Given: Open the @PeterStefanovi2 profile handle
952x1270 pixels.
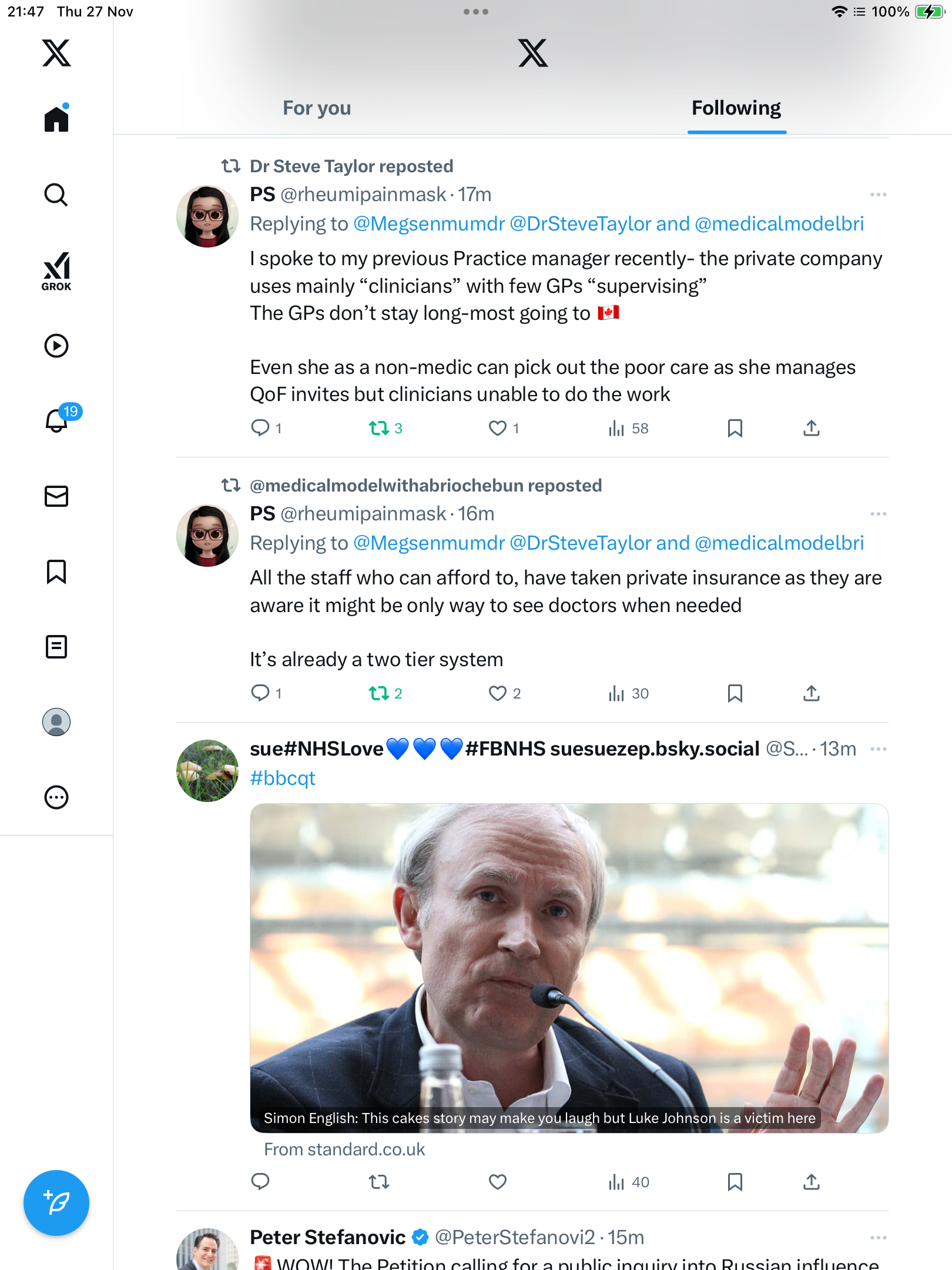Looking at the screenshot, I should click(x=515, y=1238).
